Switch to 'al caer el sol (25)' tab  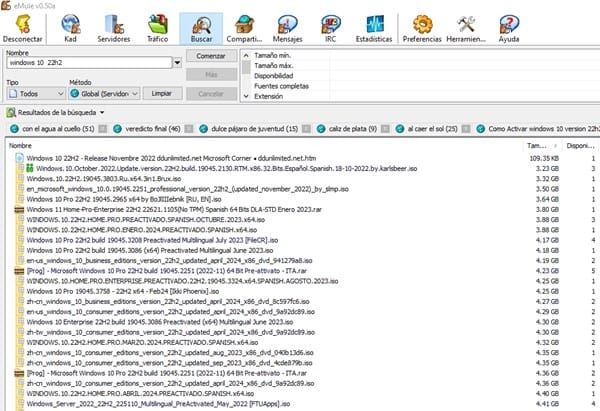point(432,129)
